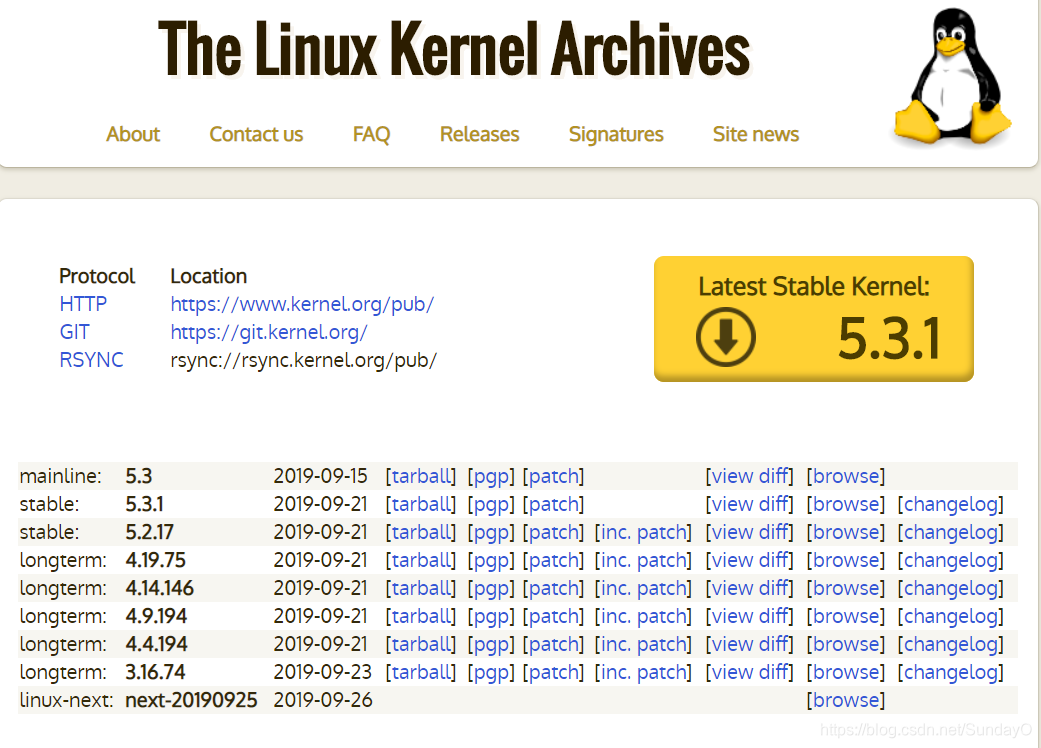1041x748 pixels.
Task: Open changelog for longterm 3.16.74
Action: pyautogui.click(x=951, y=672)
